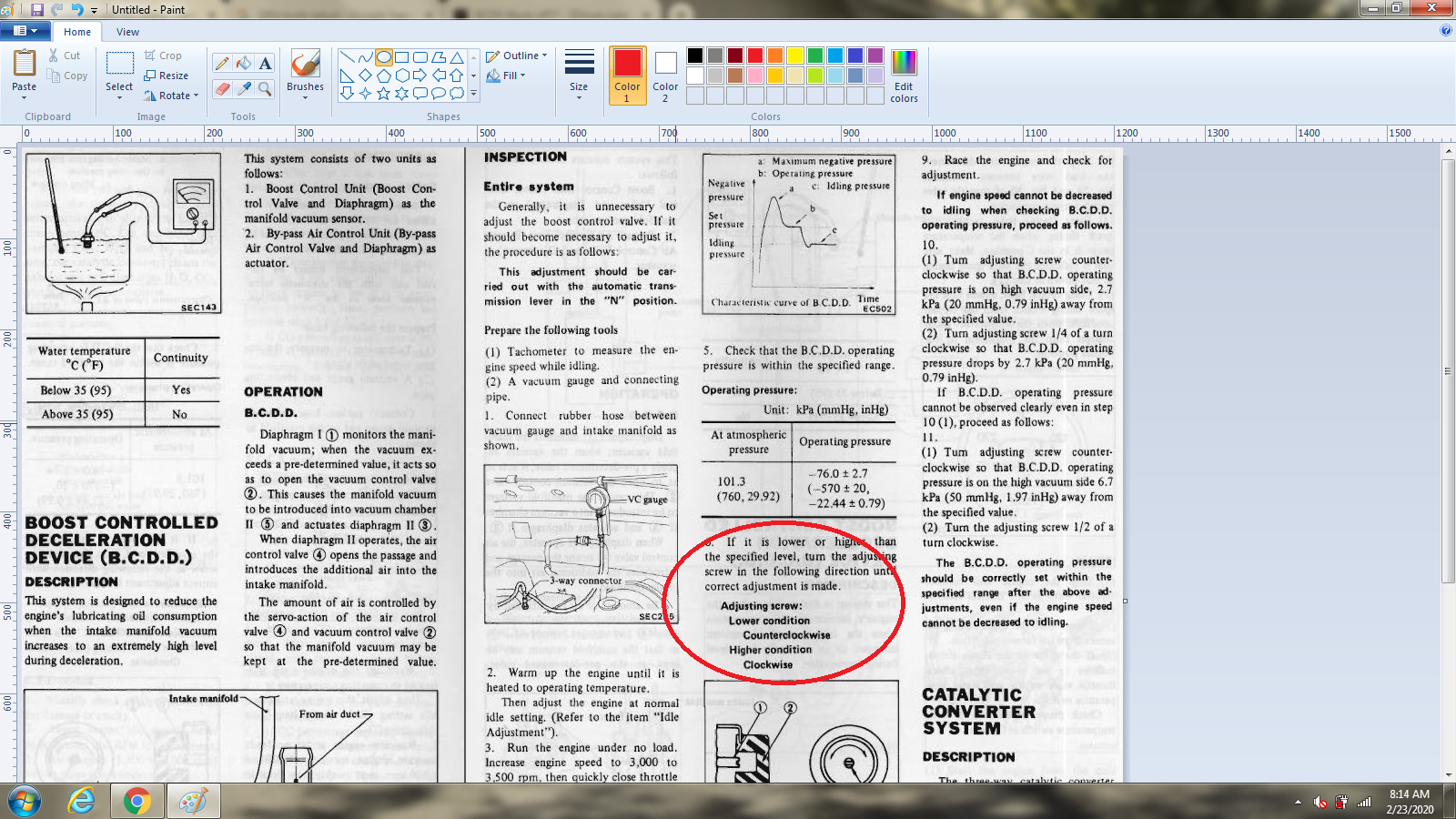This screenshot has width=1456, height=819.
Task: Pick the Eraser tool
Action: pyautogui.click(x=222, y=88)
